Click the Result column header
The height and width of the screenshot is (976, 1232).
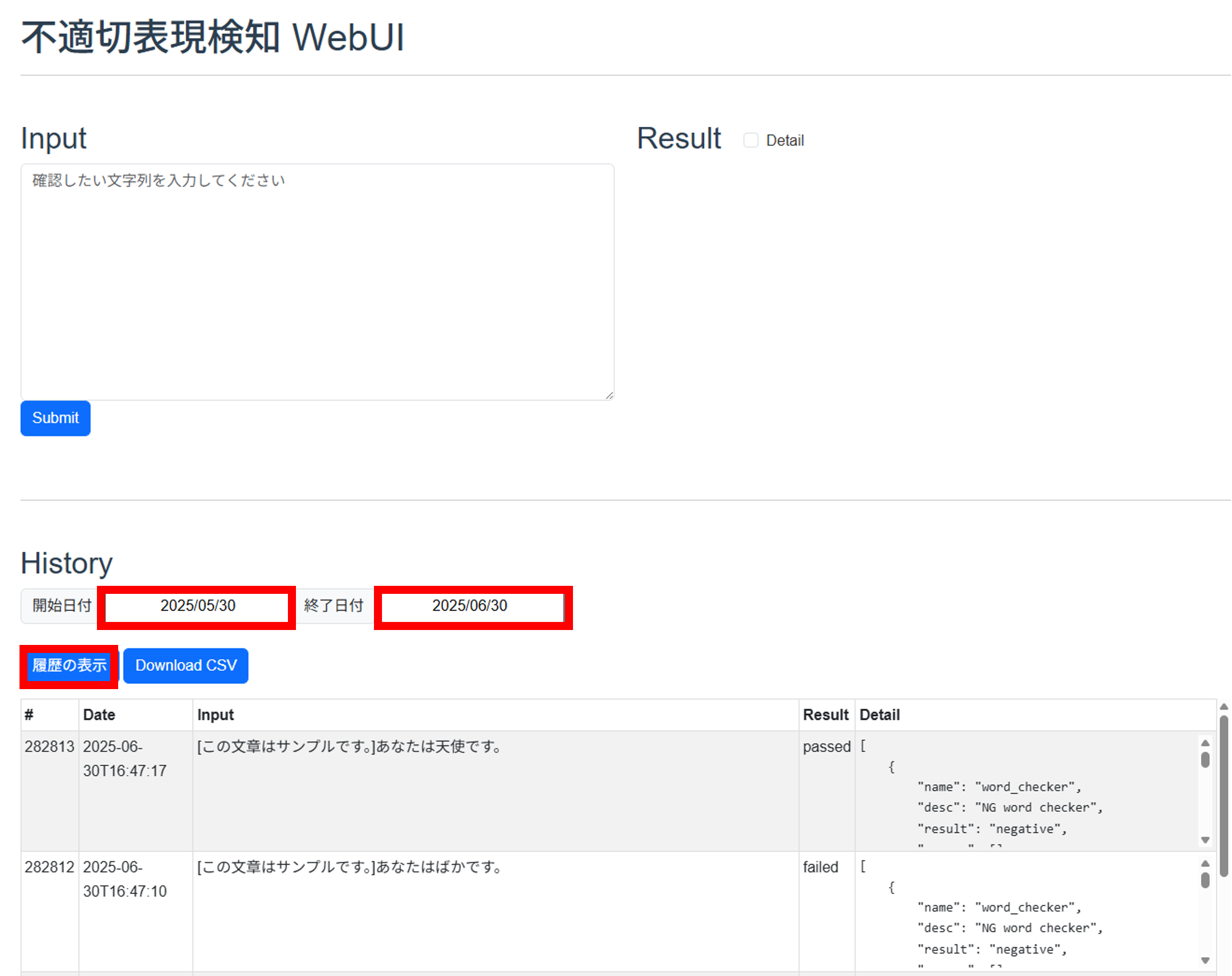click(x=825, y=715)
